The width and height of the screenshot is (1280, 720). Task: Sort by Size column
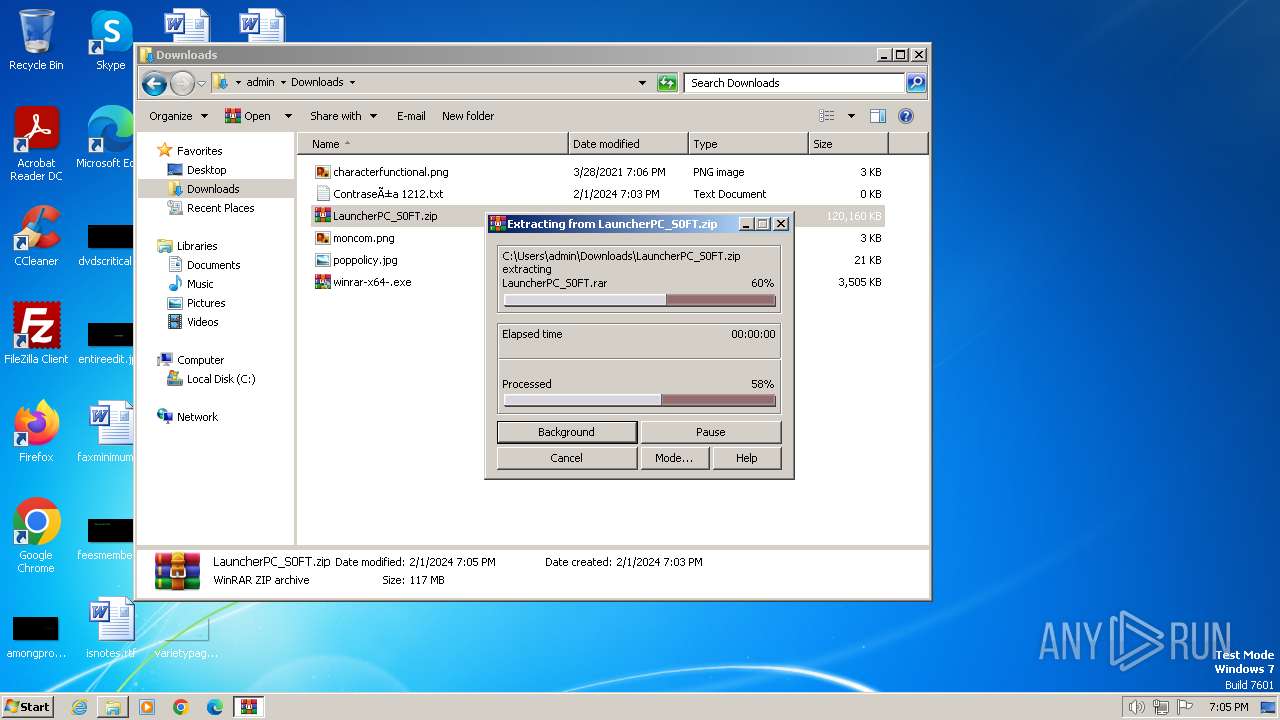[848, 144]
